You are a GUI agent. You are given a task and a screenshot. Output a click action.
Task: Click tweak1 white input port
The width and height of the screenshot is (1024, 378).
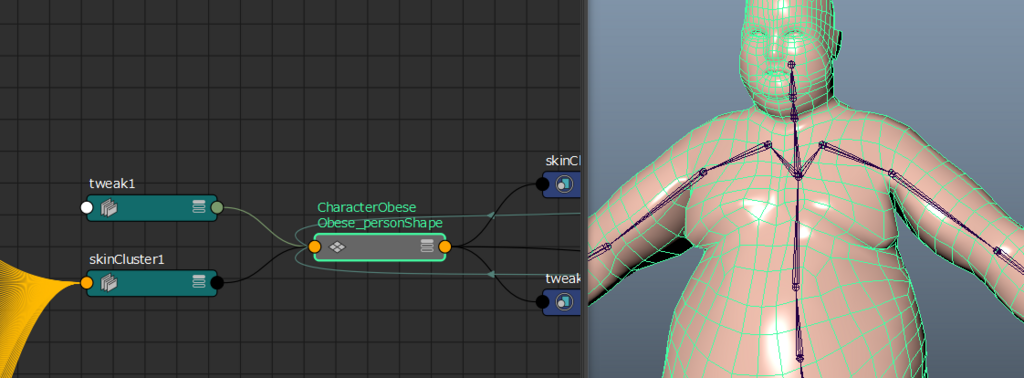[x=86, y=208]
